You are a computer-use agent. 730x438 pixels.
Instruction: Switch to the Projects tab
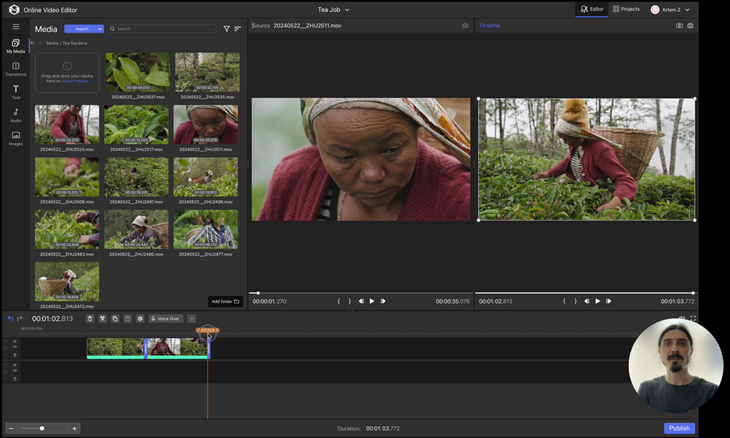(x=626, y=9)
